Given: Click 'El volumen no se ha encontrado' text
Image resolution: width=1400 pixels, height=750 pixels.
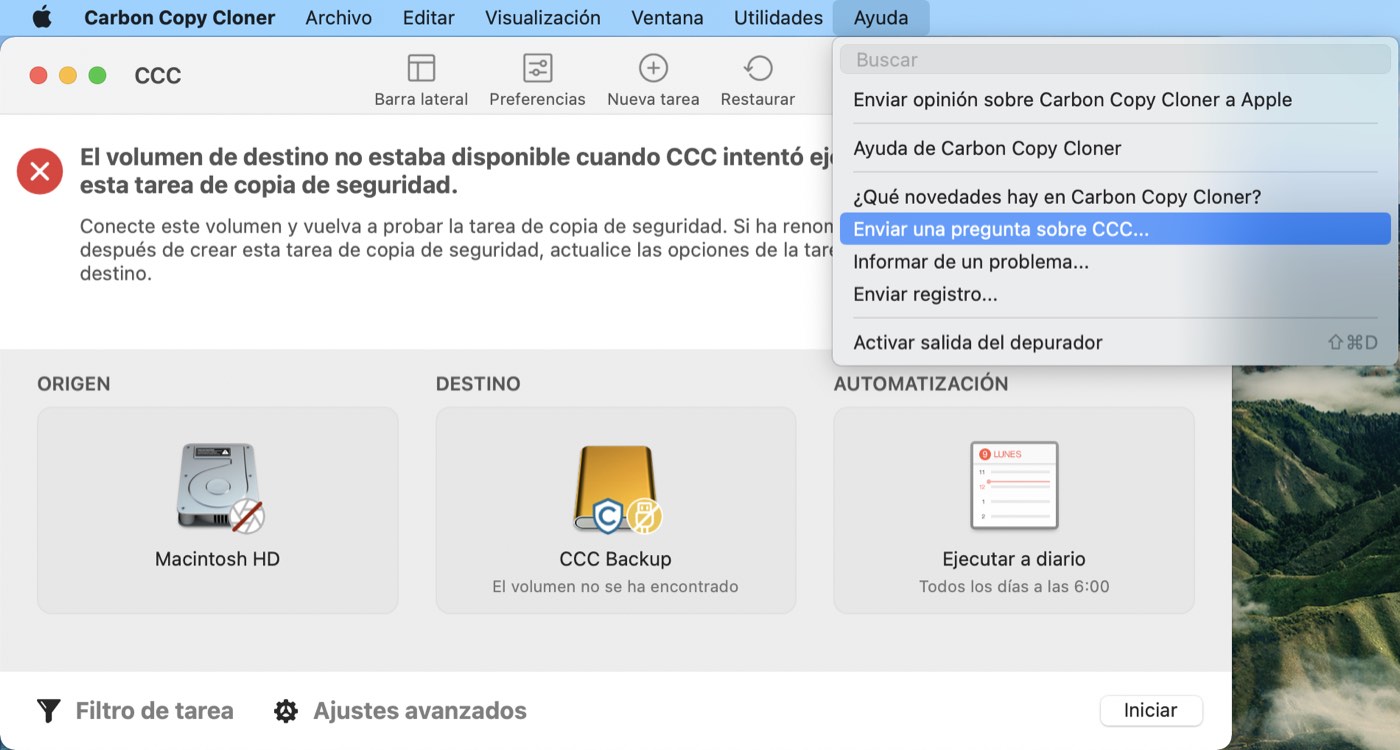Looking at the screenshot, I should coord(615,587).
